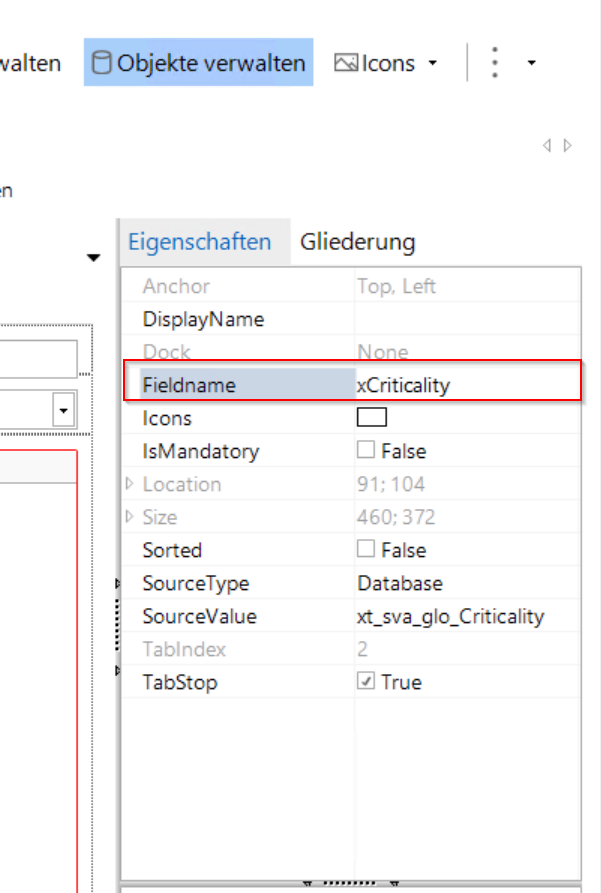Viewport: 601px width, 893px height.
Task: Switch to the Gliederung tab
Action: [x=357, y=242]
